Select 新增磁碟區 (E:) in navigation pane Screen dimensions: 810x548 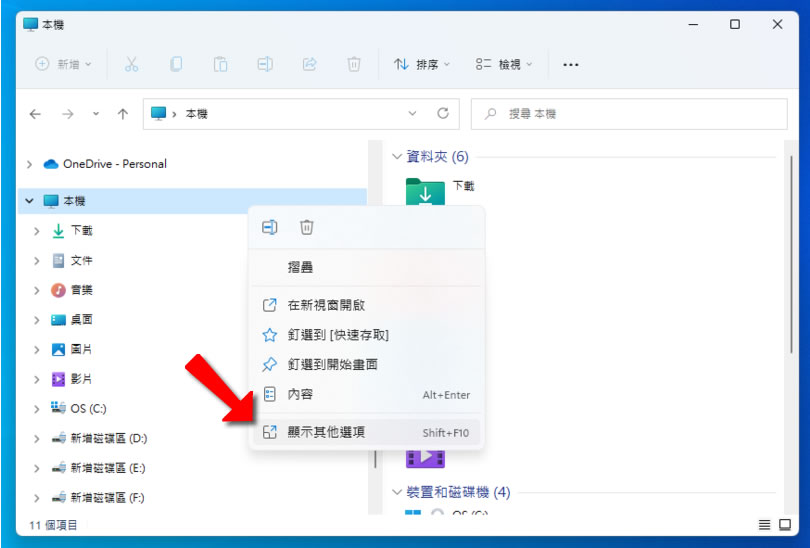click(x=99, y=468)
